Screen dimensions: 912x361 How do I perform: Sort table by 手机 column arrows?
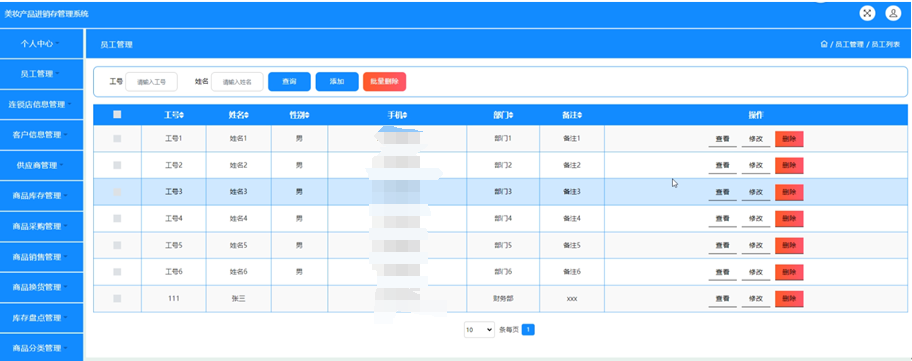(405, 115)
